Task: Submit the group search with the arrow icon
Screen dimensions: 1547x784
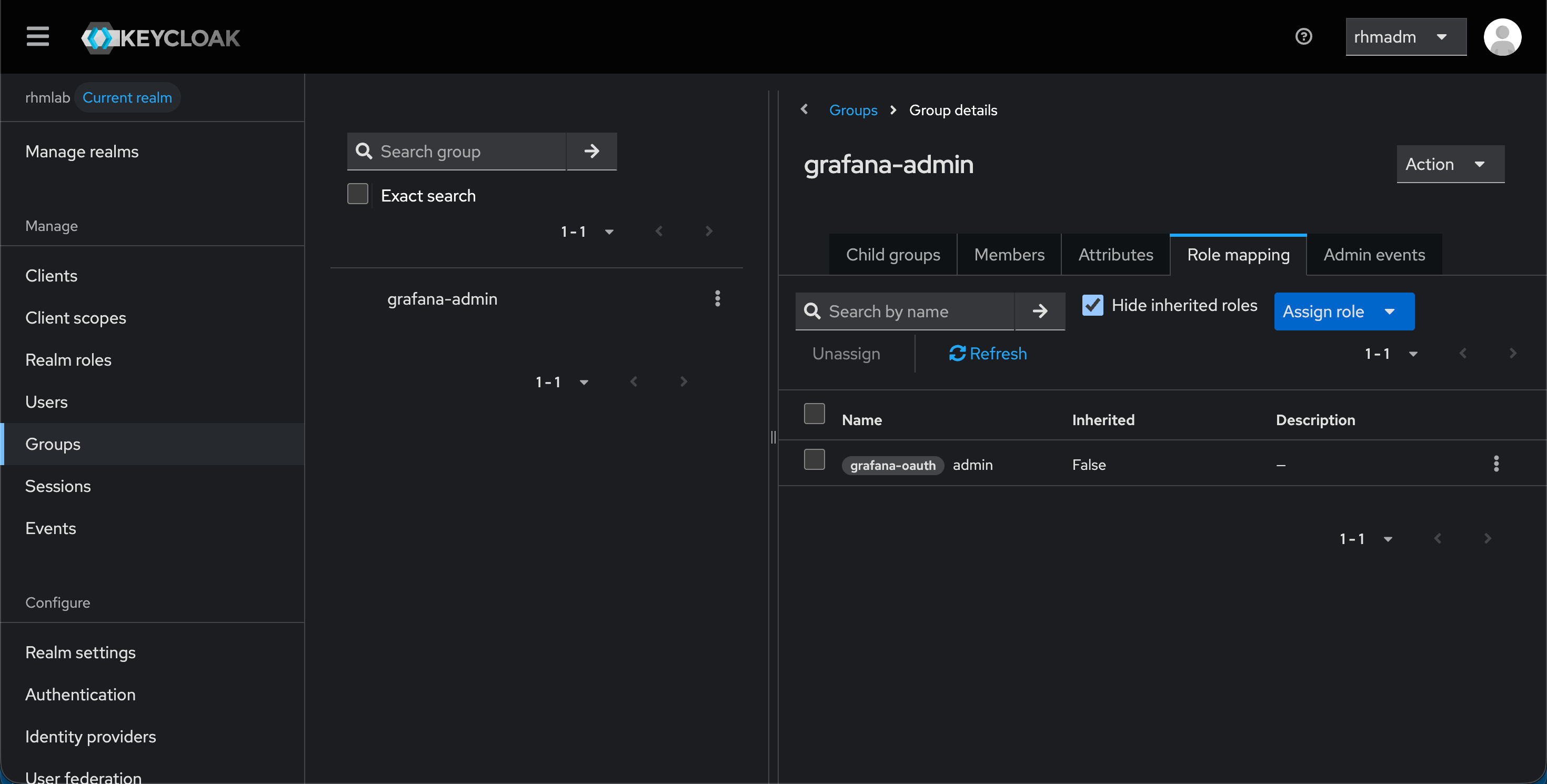Action: [x=591, y=152]
